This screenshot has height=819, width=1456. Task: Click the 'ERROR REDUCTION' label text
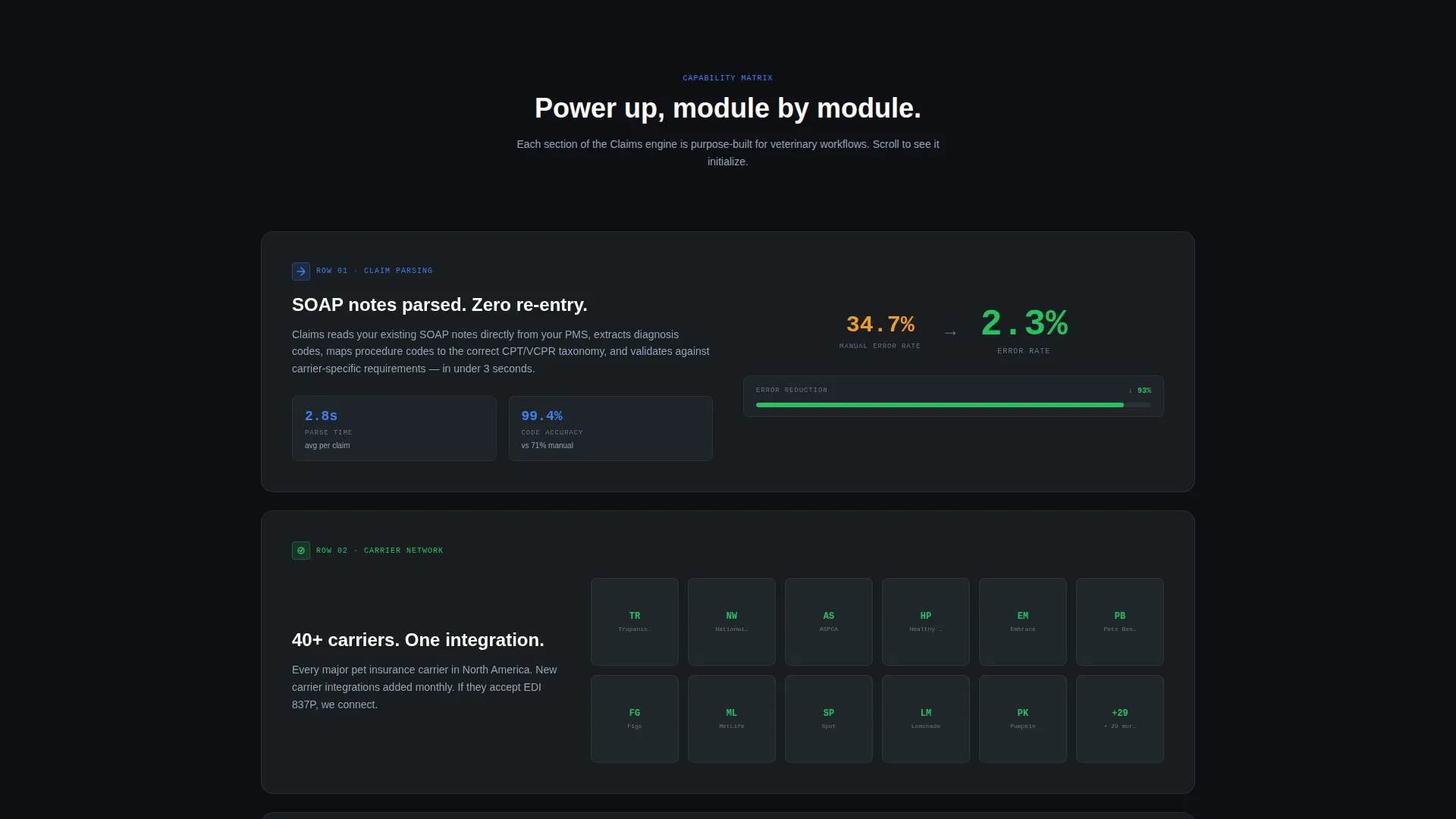(792, 391)
